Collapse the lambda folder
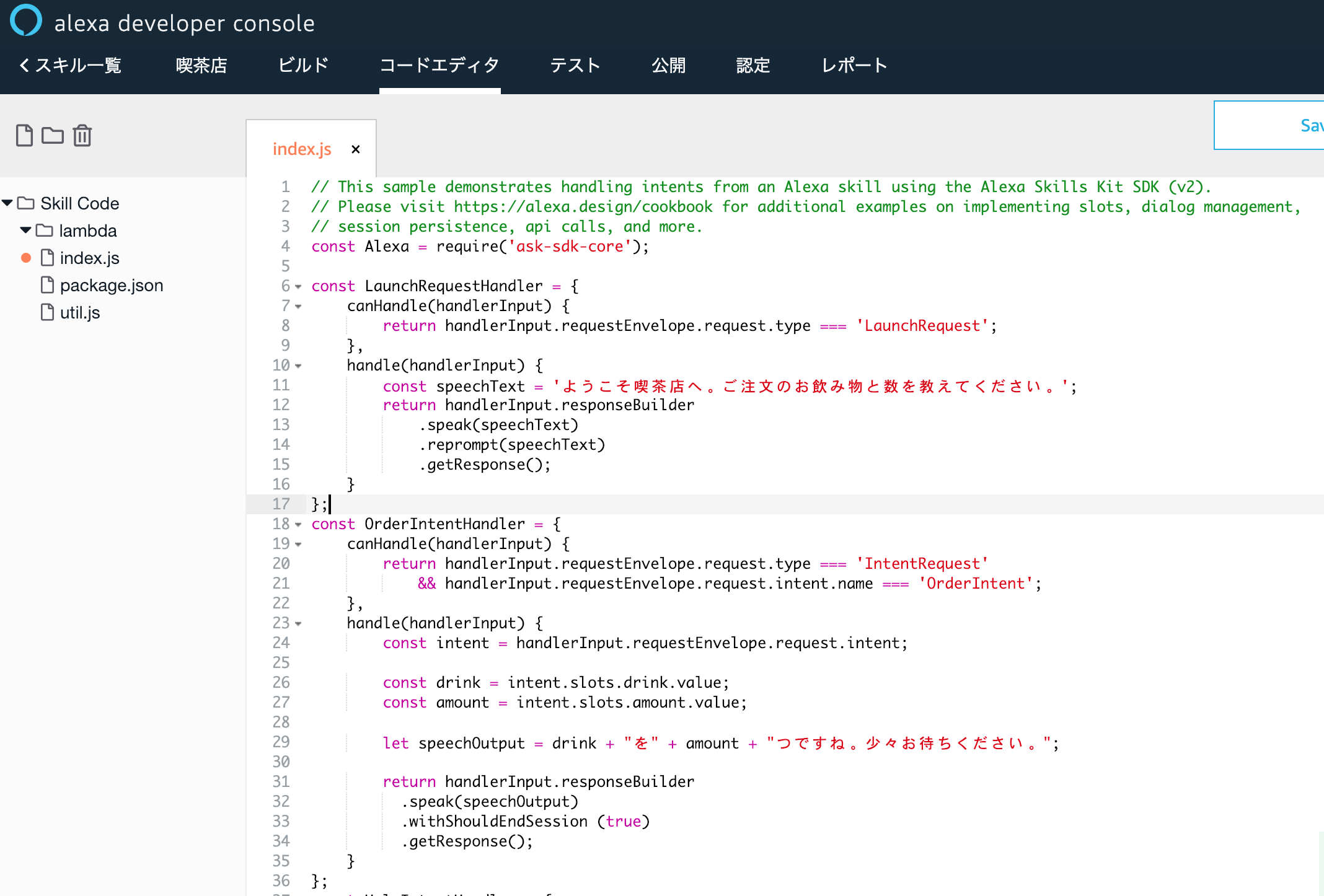 (x=25, y=231)
